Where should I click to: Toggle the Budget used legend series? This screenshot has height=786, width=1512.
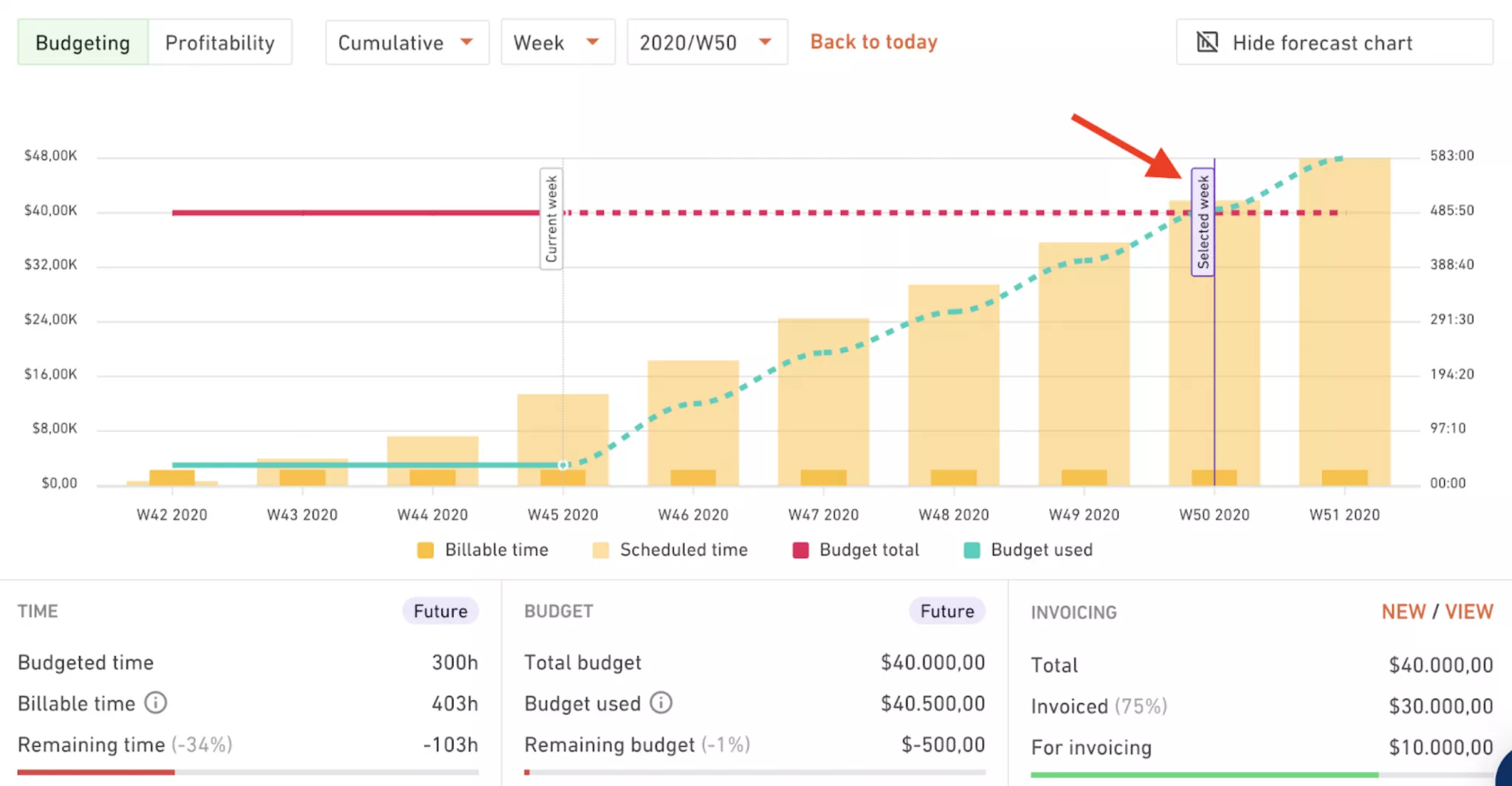[x=1028, y=550]
